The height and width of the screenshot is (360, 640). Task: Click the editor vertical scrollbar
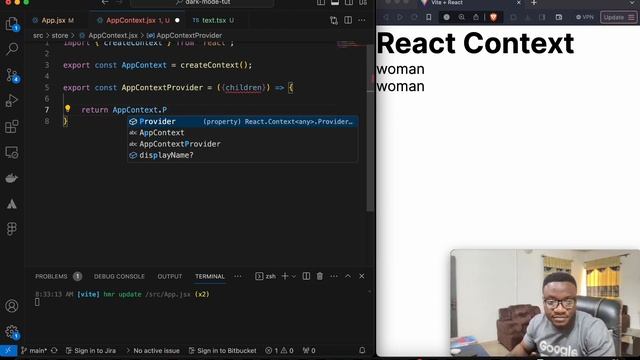click(370, 127)
